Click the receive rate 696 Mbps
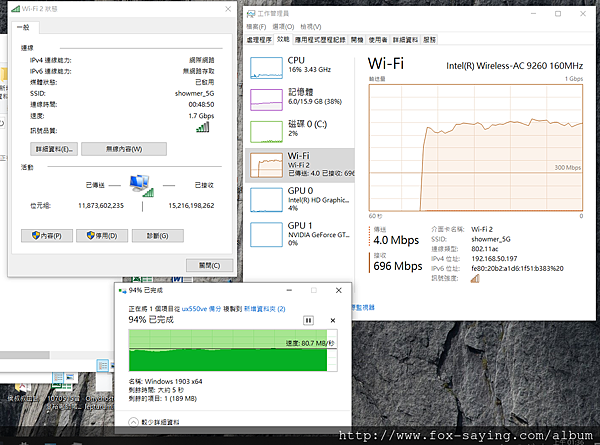The height and width of the screenshot is (445, 600). pos(398,266)
